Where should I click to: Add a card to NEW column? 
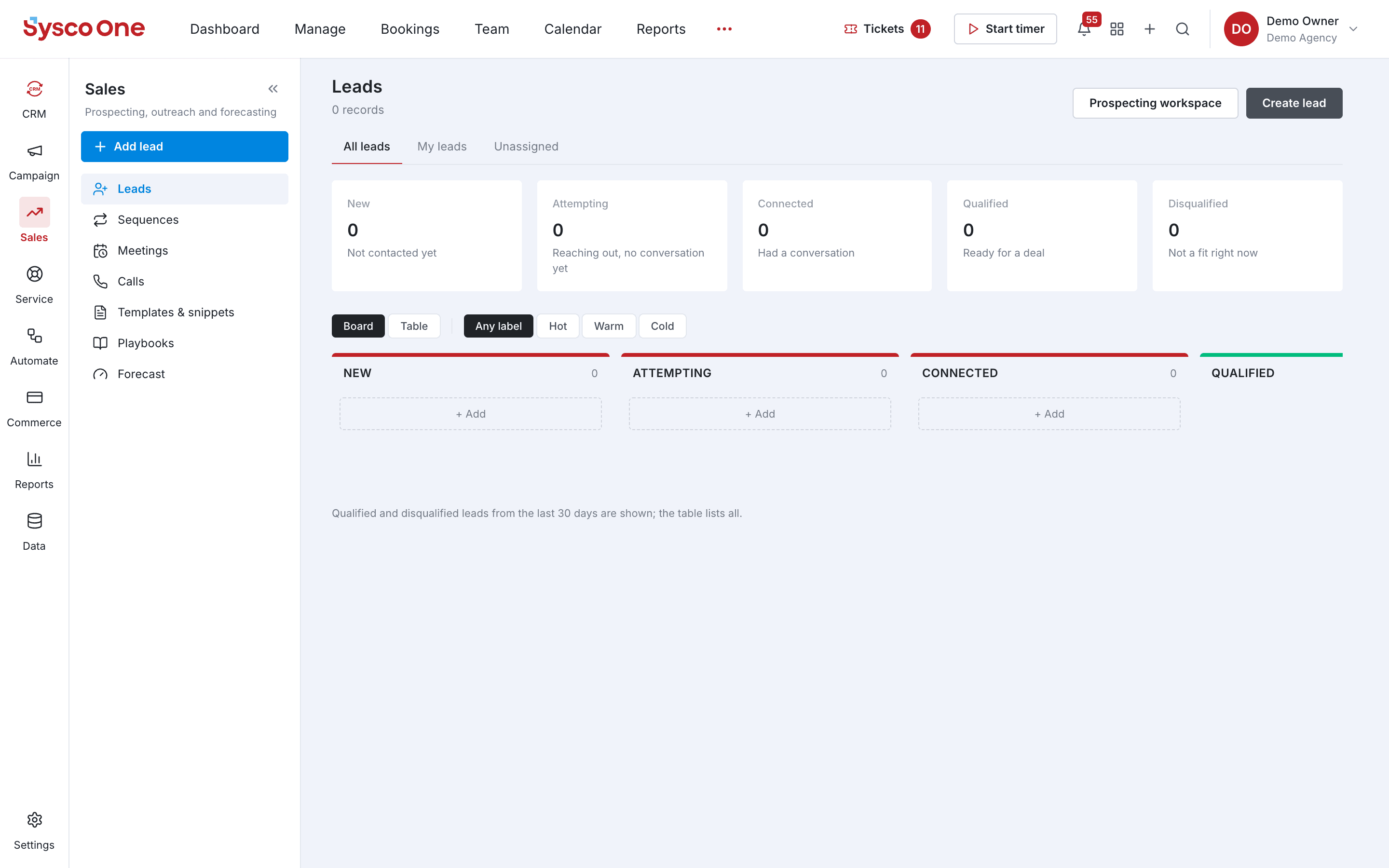[x=471, y=414]
